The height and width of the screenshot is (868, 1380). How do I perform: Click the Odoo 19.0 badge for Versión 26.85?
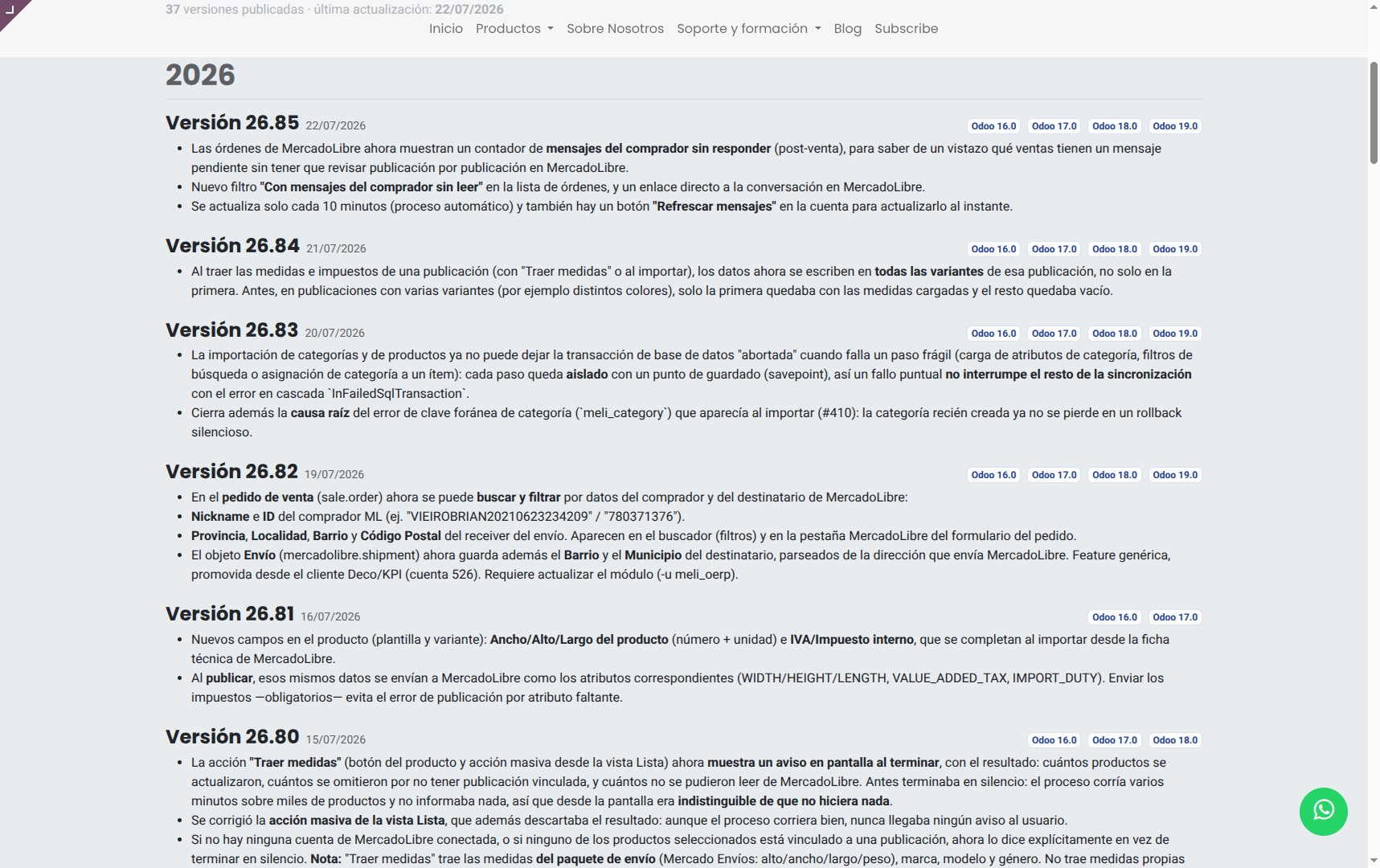coord(1175,126)
